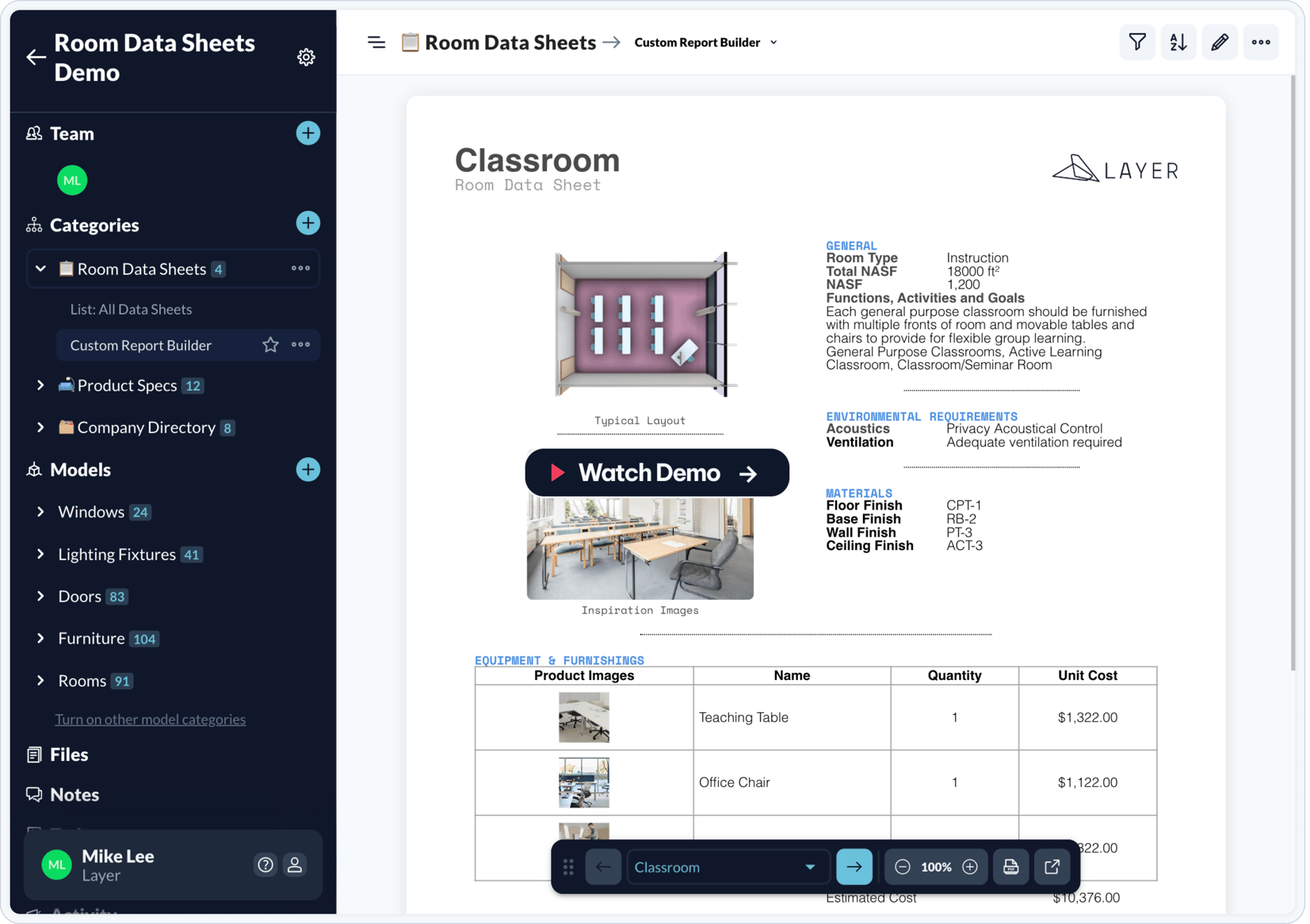
Task: Grab the report toolbar drag handle
Action: [x=568, y=867]
